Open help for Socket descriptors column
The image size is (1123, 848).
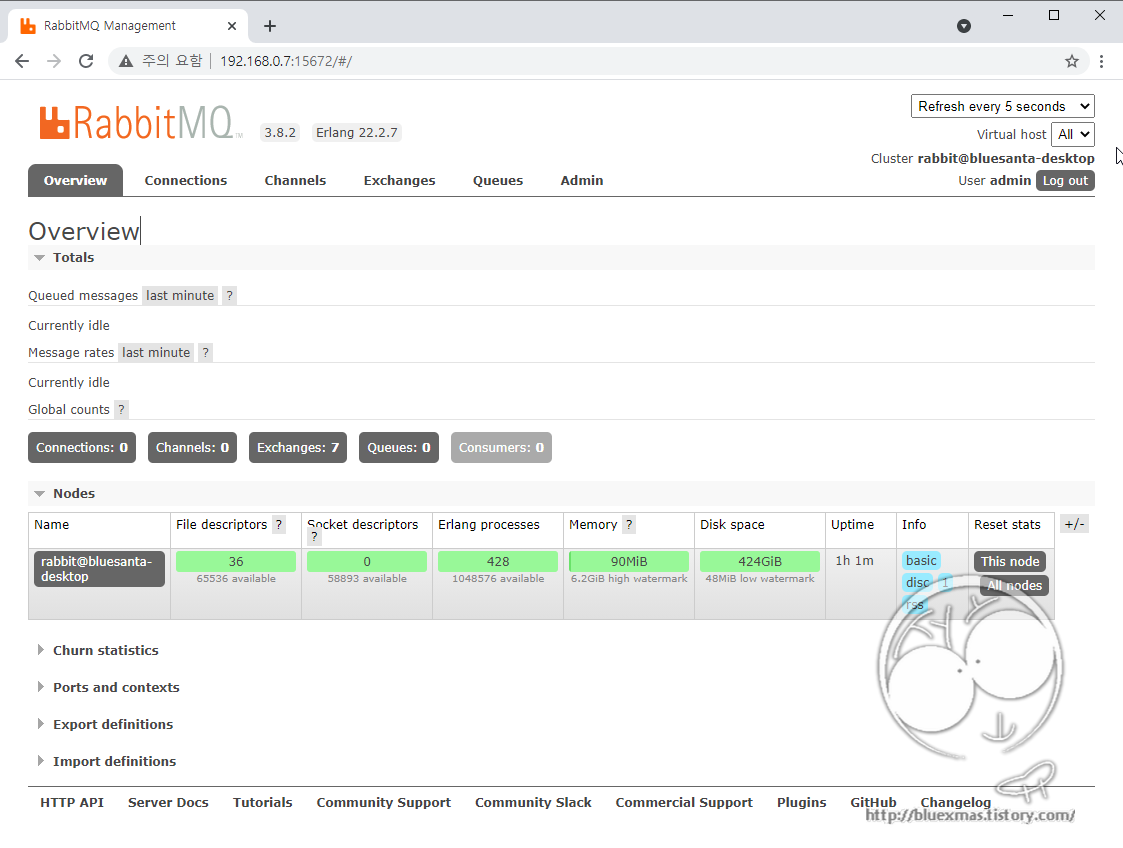click(314, 536)
